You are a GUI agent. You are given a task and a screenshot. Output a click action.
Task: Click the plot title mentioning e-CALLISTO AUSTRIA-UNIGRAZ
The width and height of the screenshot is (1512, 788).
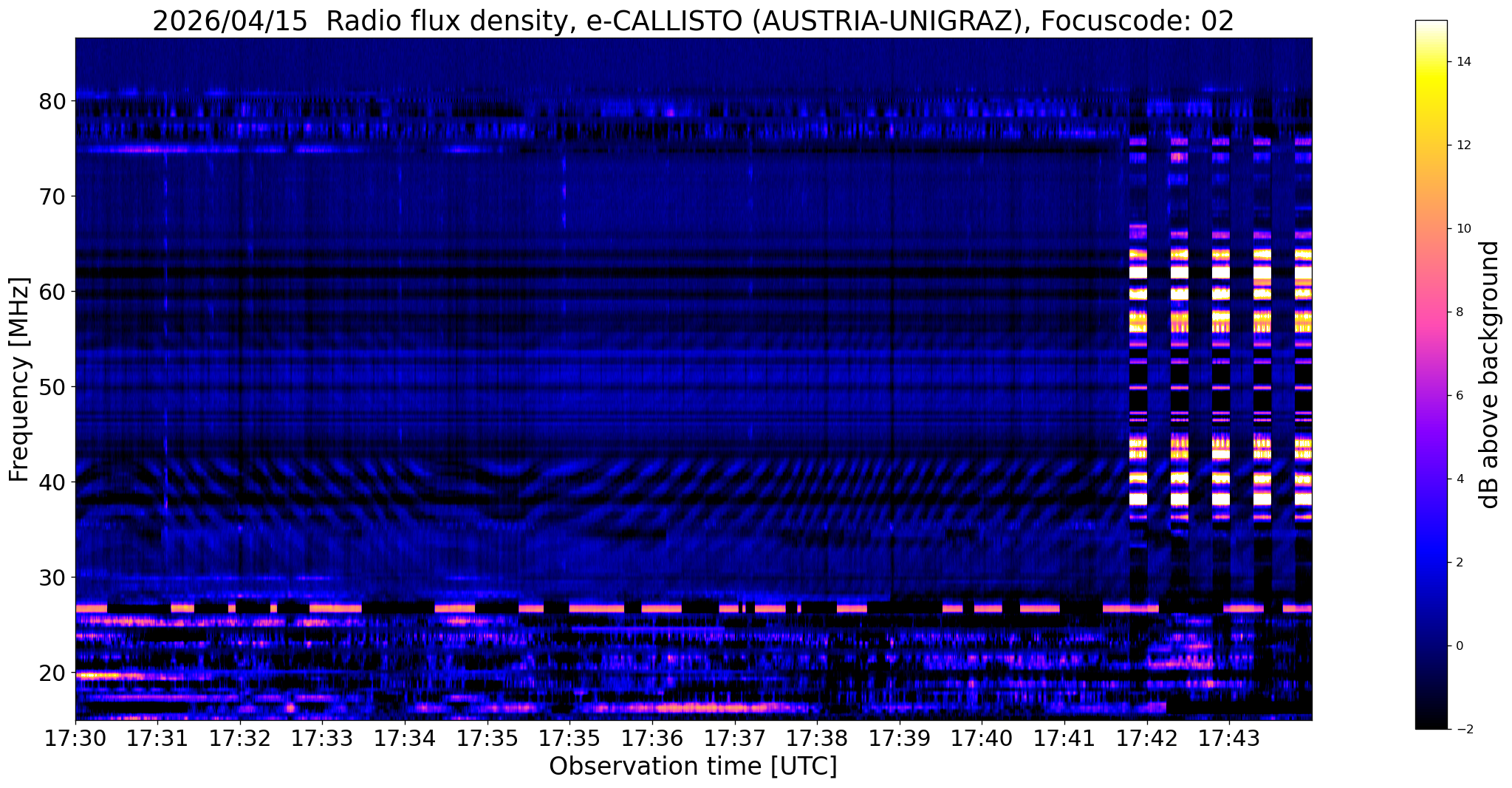[693, 21]
